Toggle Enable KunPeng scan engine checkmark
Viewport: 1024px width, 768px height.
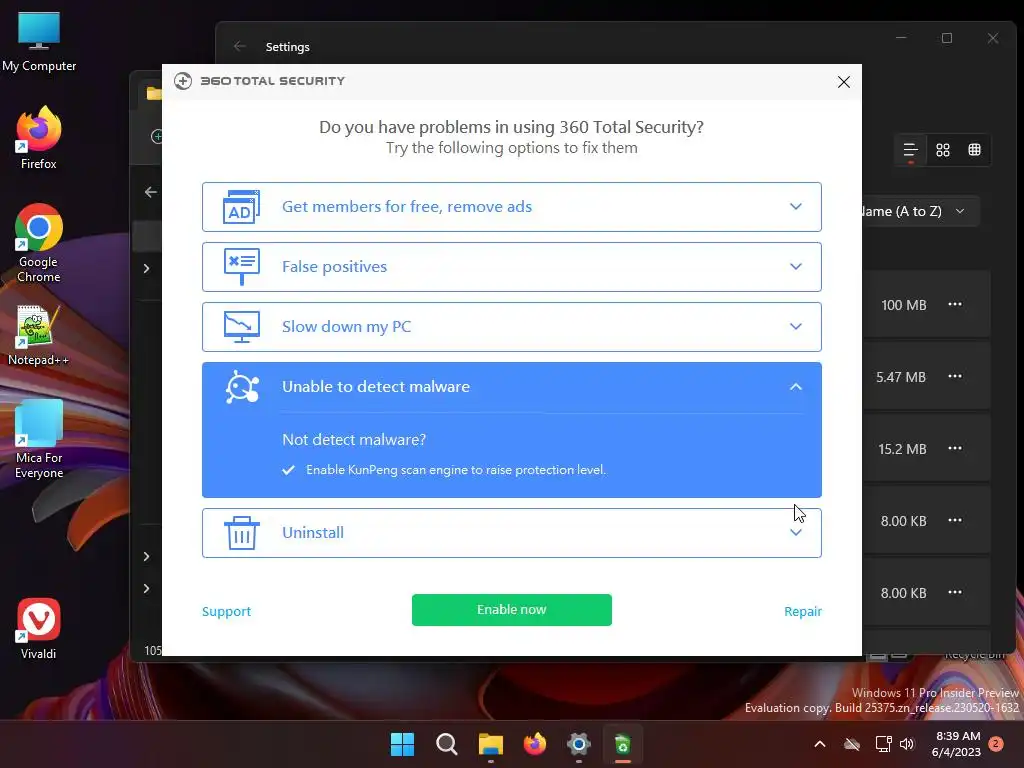(289, 470)
